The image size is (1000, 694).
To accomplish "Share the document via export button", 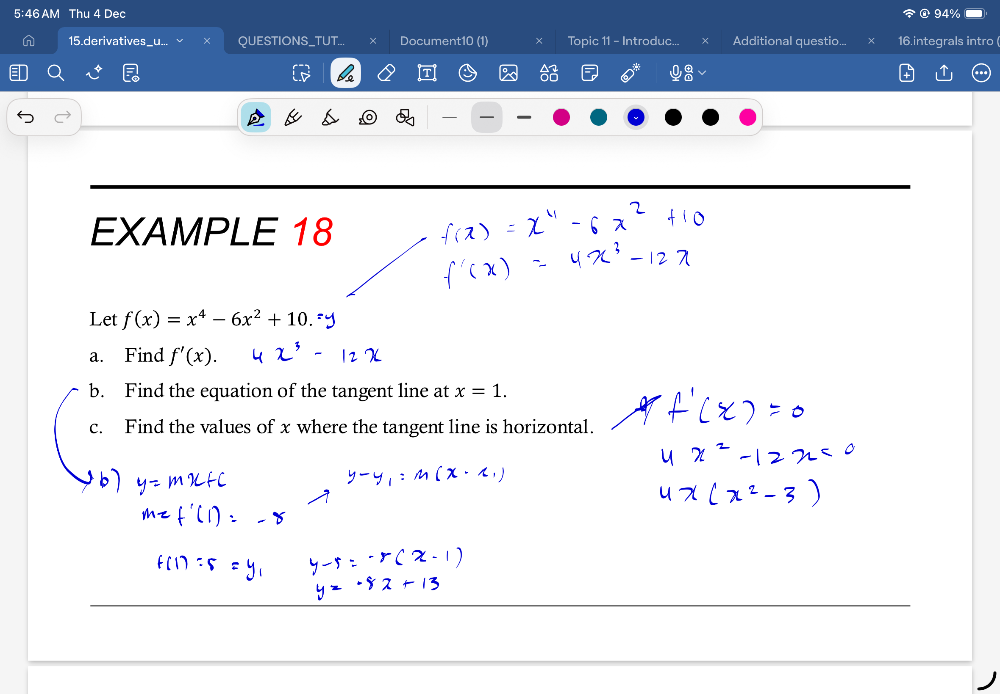I will (x=942, y=72).
